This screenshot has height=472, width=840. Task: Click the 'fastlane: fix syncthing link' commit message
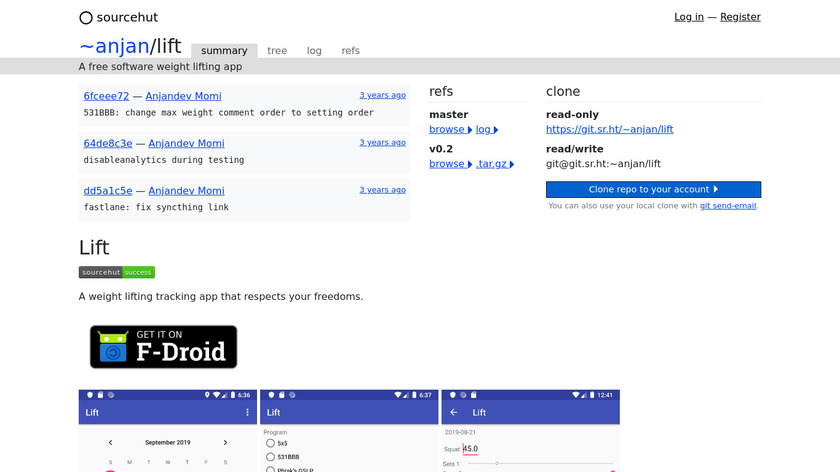click(x=156, y=207)
